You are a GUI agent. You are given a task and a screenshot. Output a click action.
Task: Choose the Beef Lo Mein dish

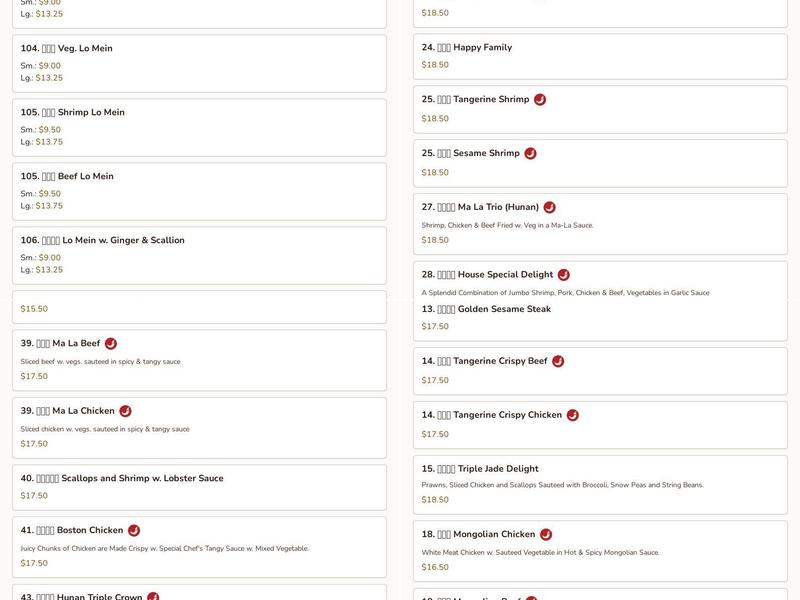pos(85,177)
